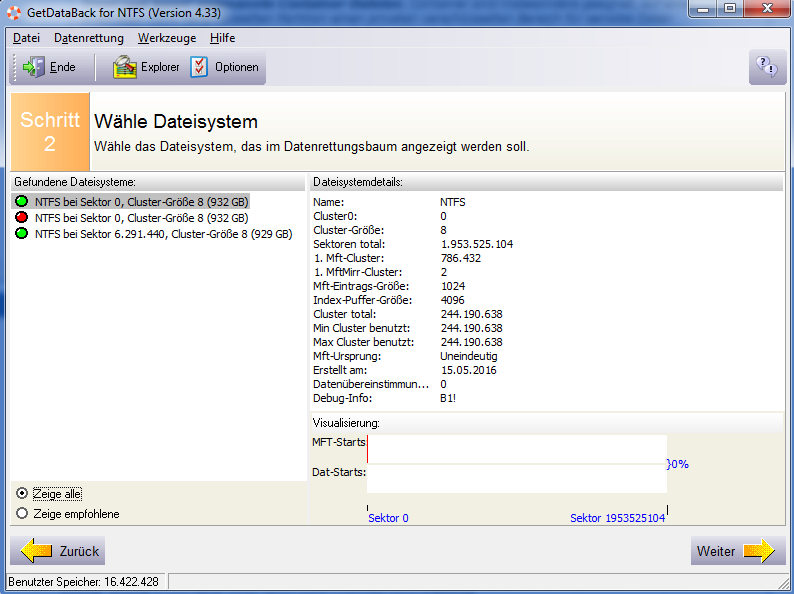
Task: Click the red indicator of NTFS Sektor 0 entry
Action: click(21, 218)
